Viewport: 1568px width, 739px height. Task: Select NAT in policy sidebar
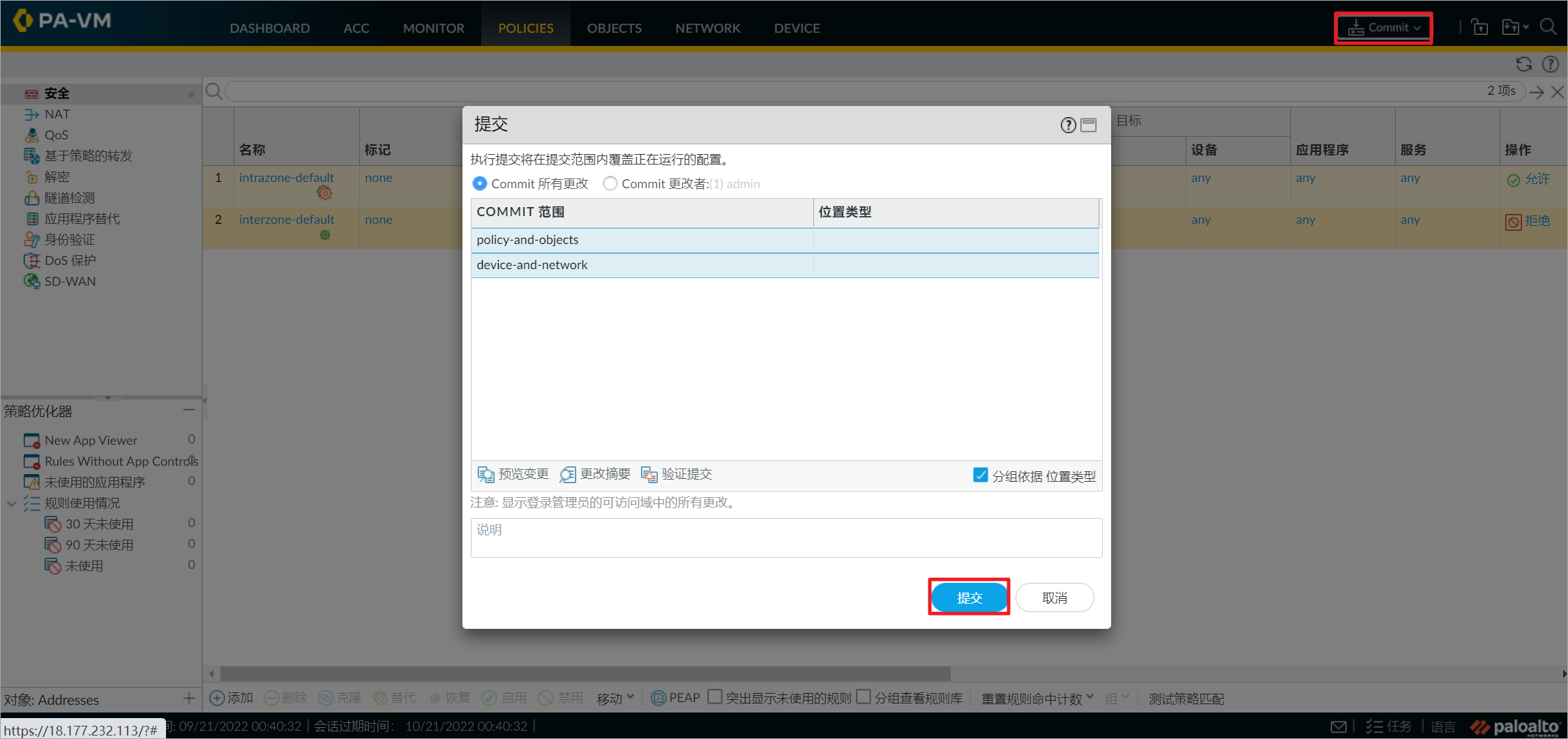[56, 114]
